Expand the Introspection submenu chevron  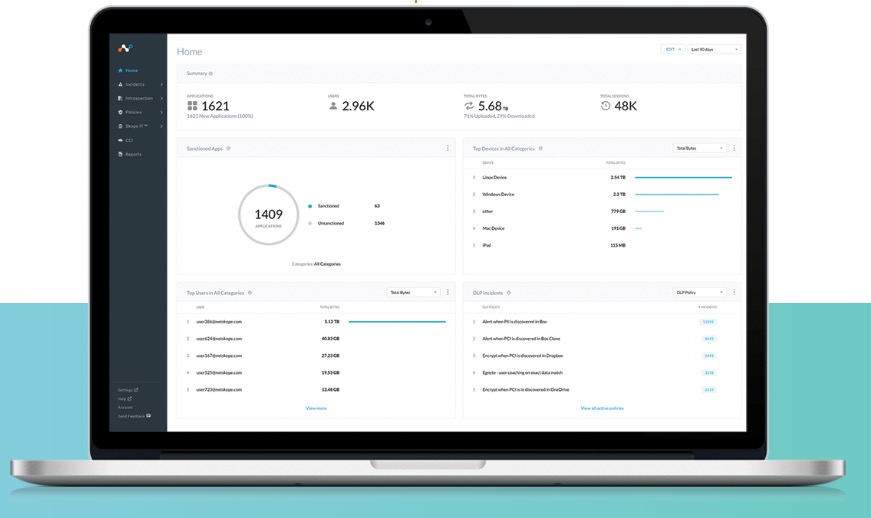pos(162,98)
